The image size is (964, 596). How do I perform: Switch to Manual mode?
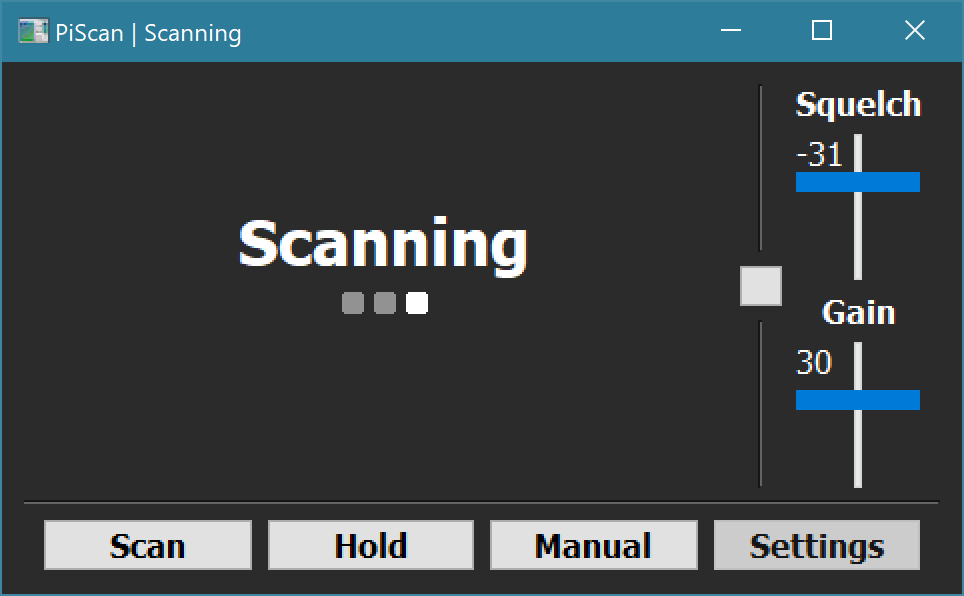(593, 546)
